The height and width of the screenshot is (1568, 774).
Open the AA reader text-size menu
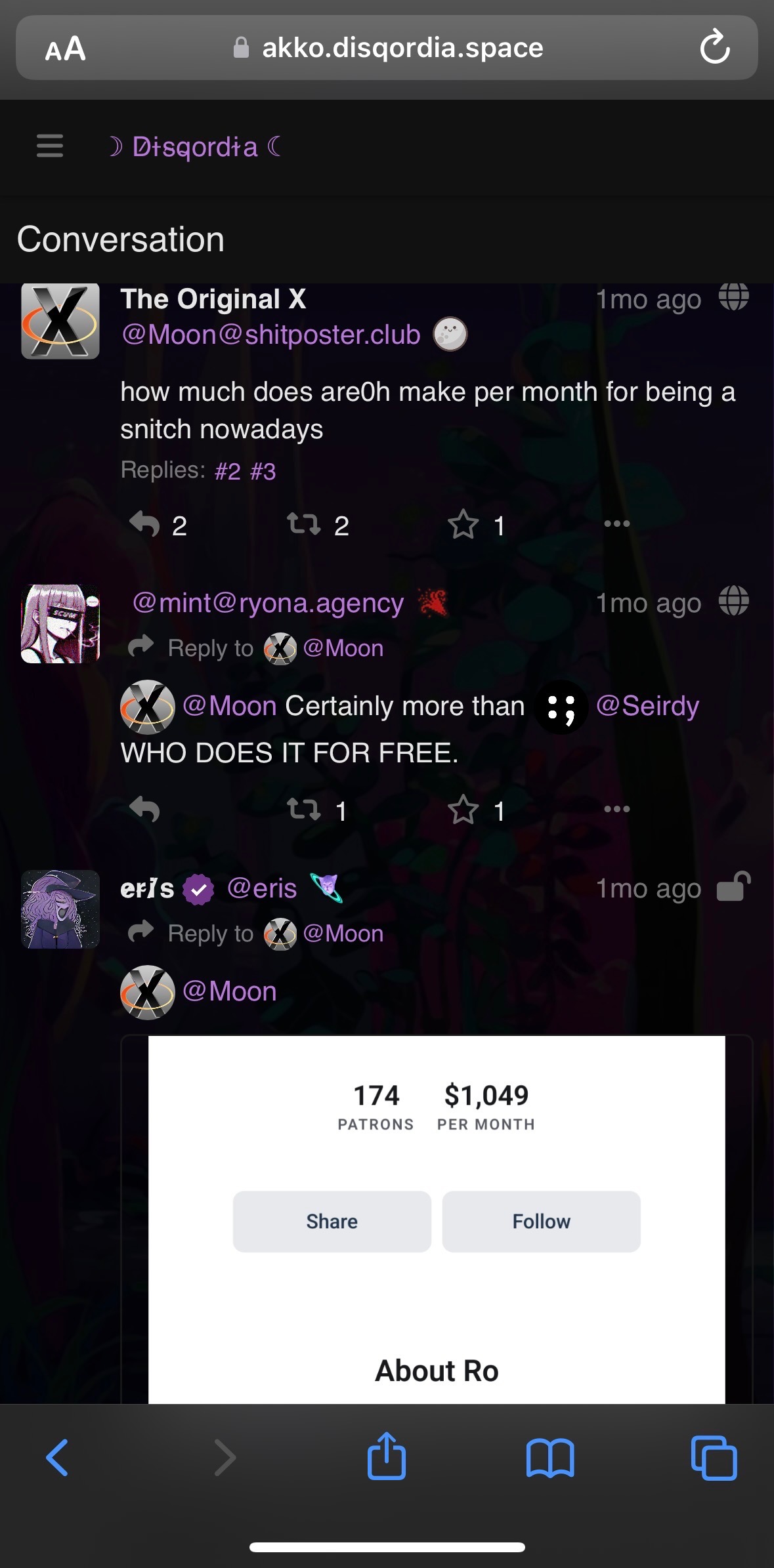[65, 49]
